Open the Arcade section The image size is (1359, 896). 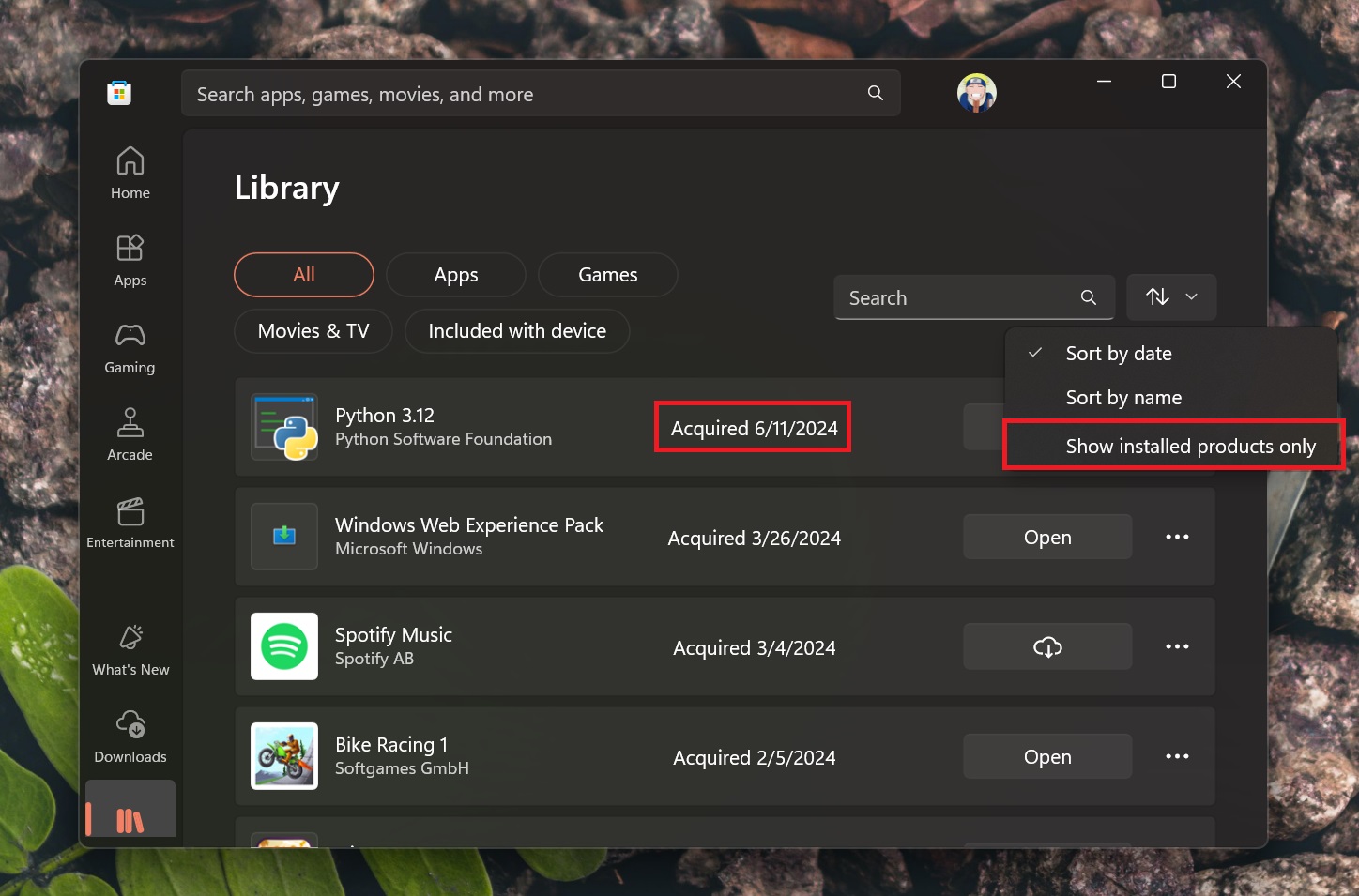pos(130,433)
